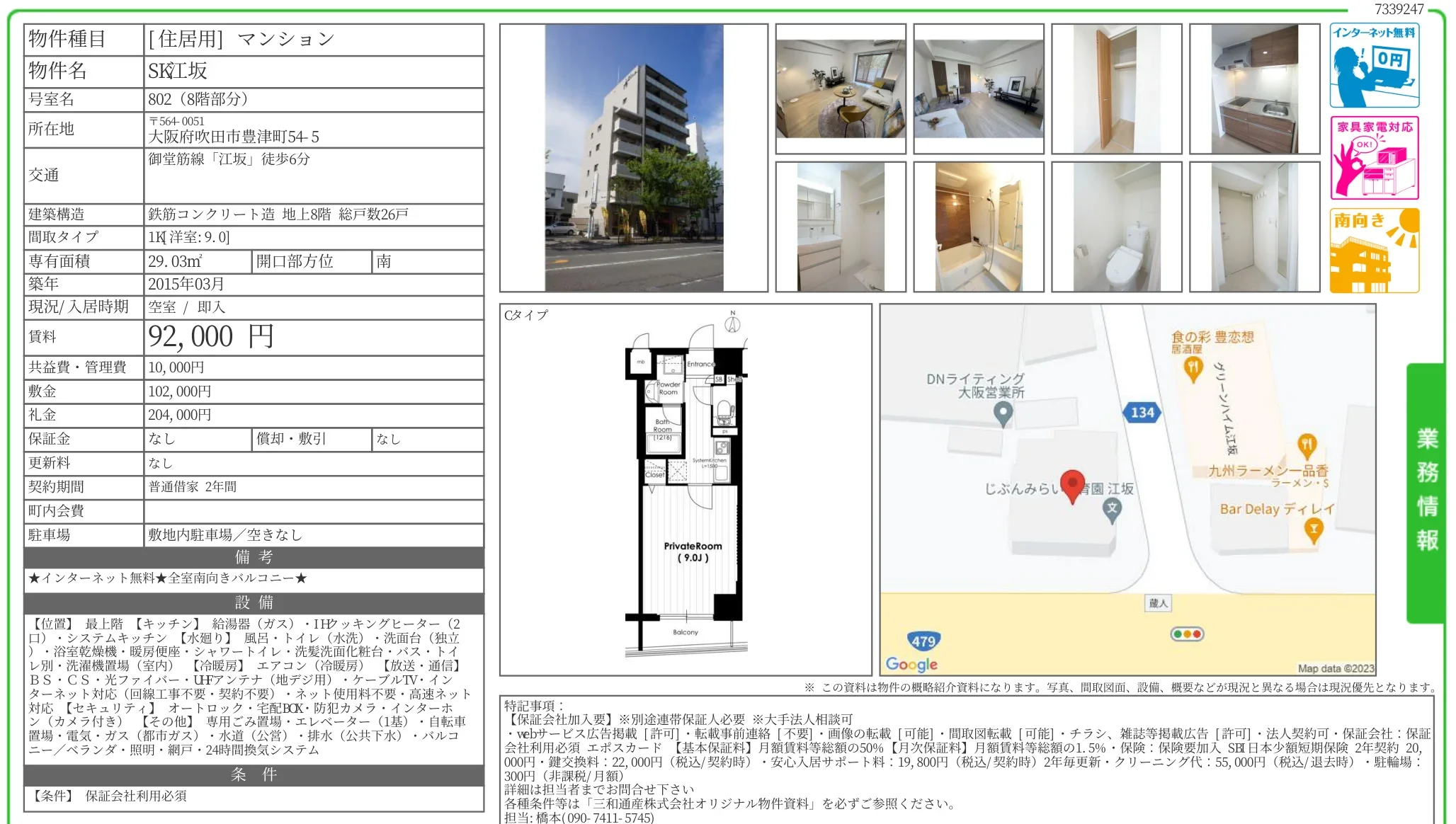The image size is (1456, 824).
Task: Open the bathroom tub photo thumbnail
Action: (x=978, y=227)
